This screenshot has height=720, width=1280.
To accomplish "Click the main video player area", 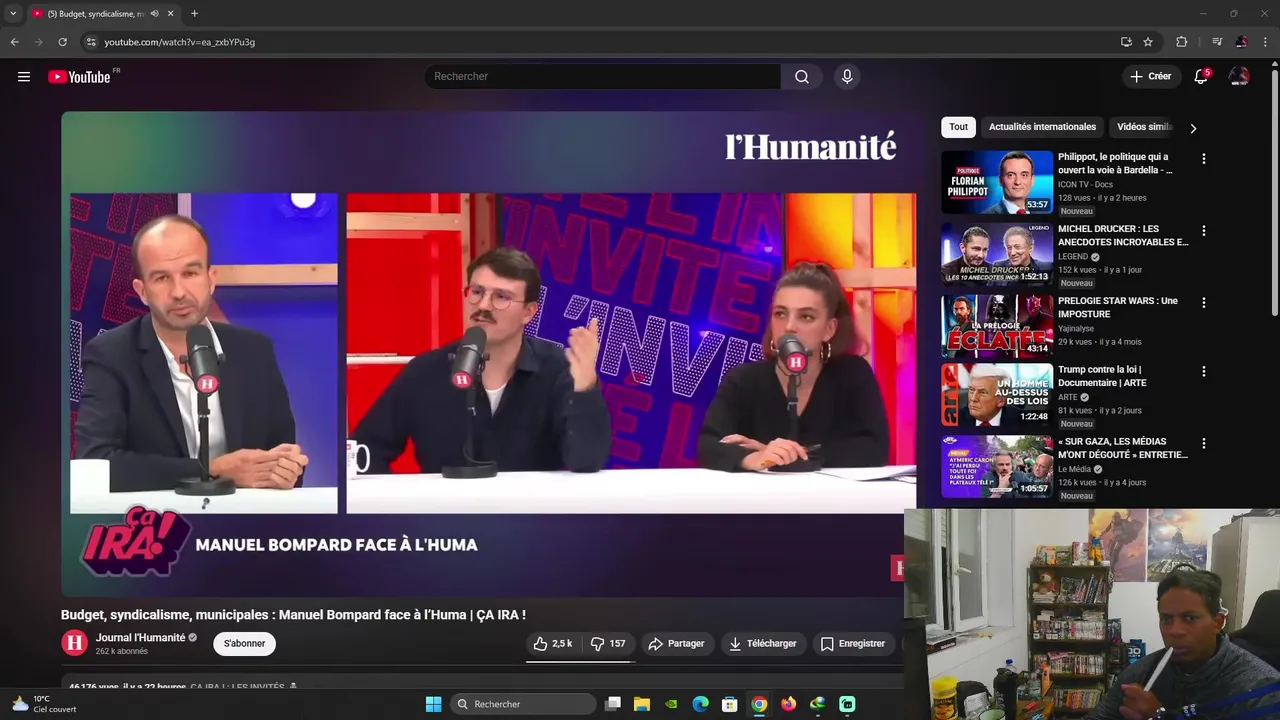I will [x=493, y=354].
